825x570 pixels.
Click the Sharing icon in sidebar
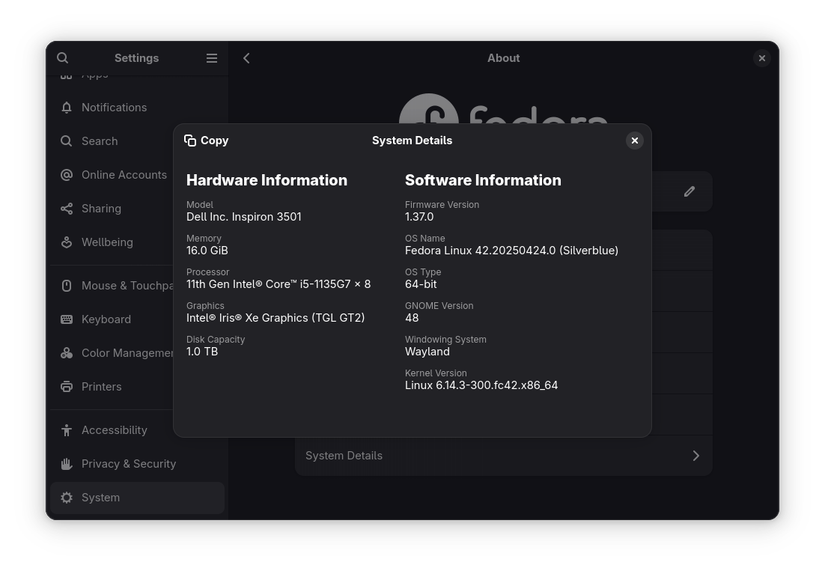(66, 209)
